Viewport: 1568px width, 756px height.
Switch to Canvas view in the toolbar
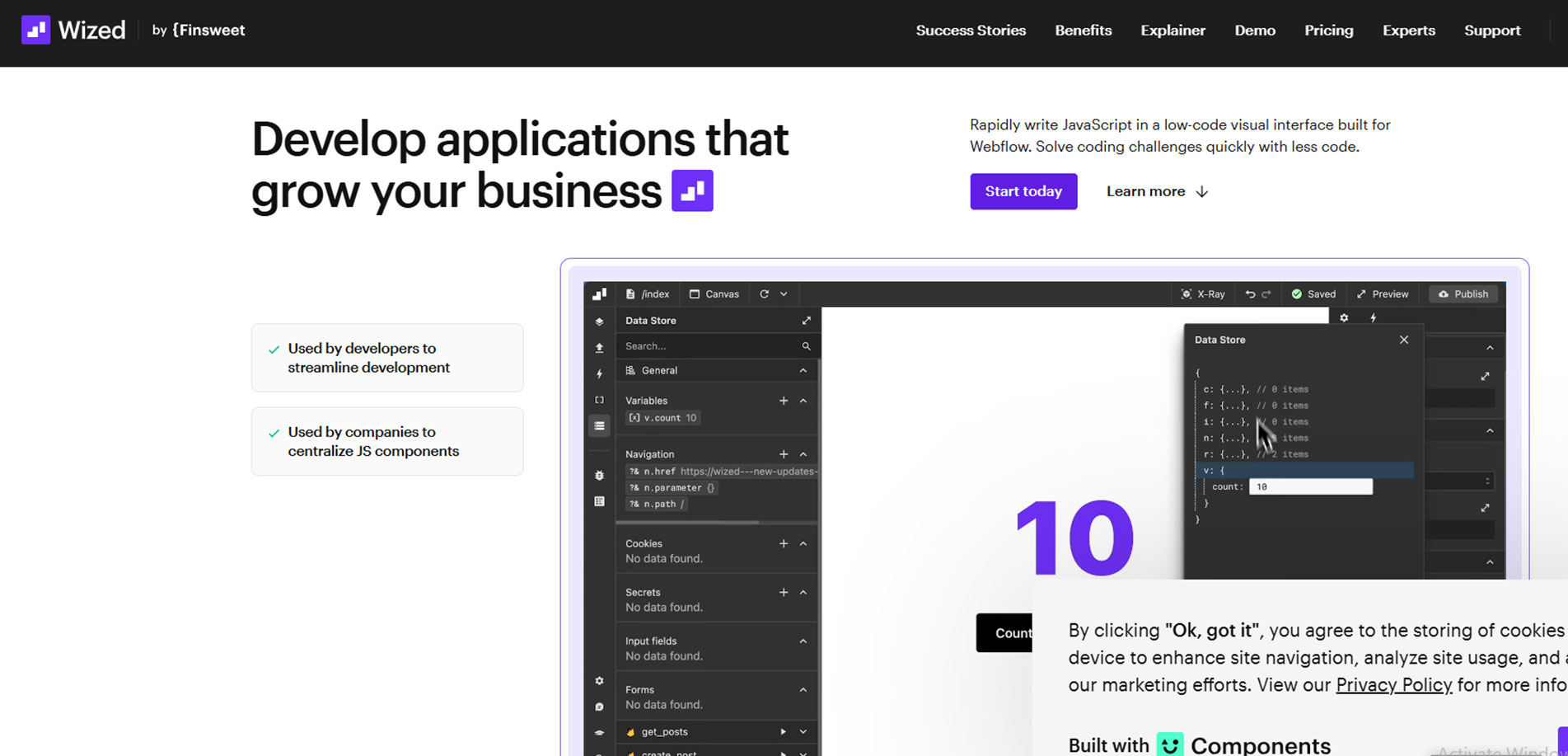pos(714,293)
